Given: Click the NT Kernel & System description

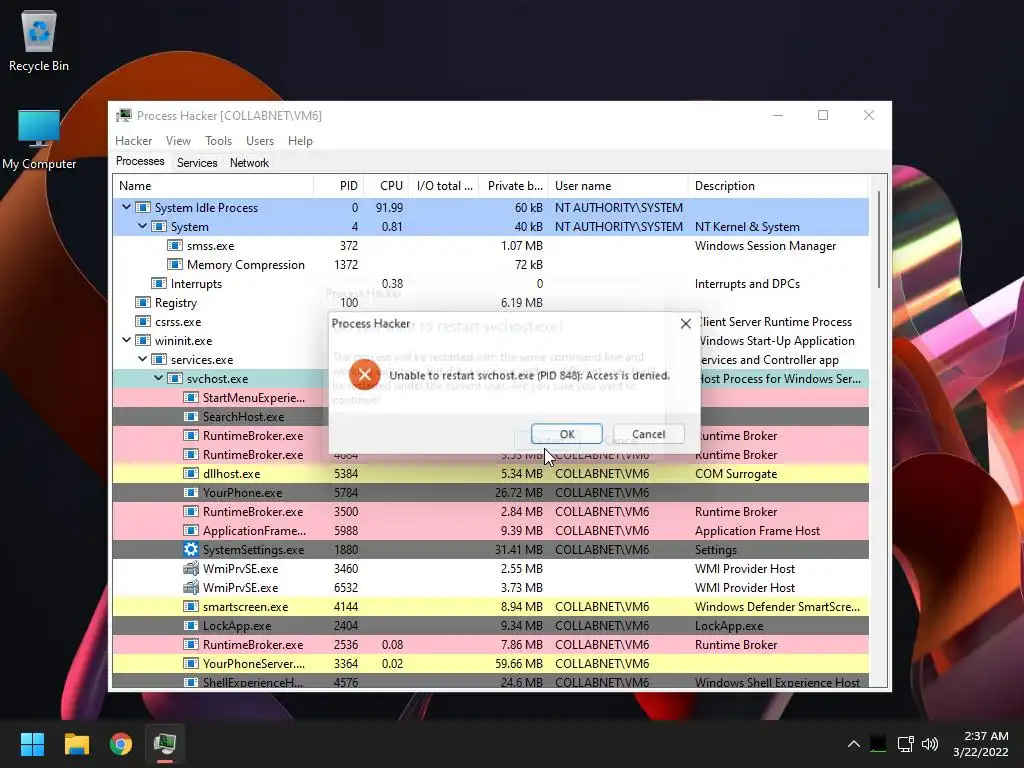Looking at the screenshot, I should click(x=747, y=227).
